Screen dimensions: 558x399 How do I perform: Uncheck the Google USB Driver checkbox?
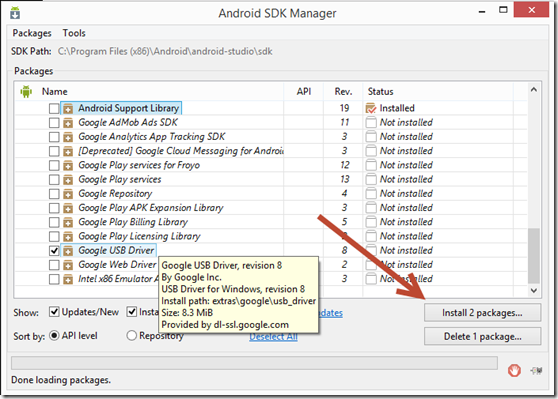click(x=54, y=251)
